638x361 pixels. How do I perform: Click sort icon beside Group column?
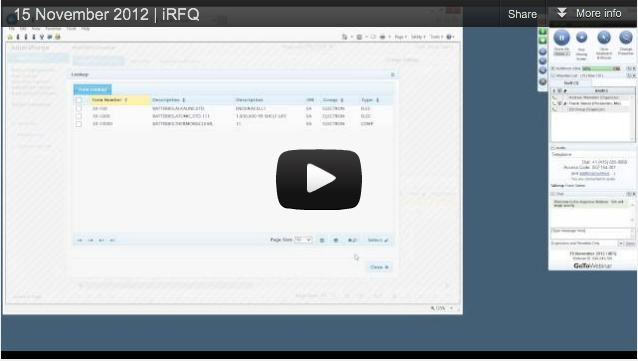pyautogui.click(x=342, y=100)
